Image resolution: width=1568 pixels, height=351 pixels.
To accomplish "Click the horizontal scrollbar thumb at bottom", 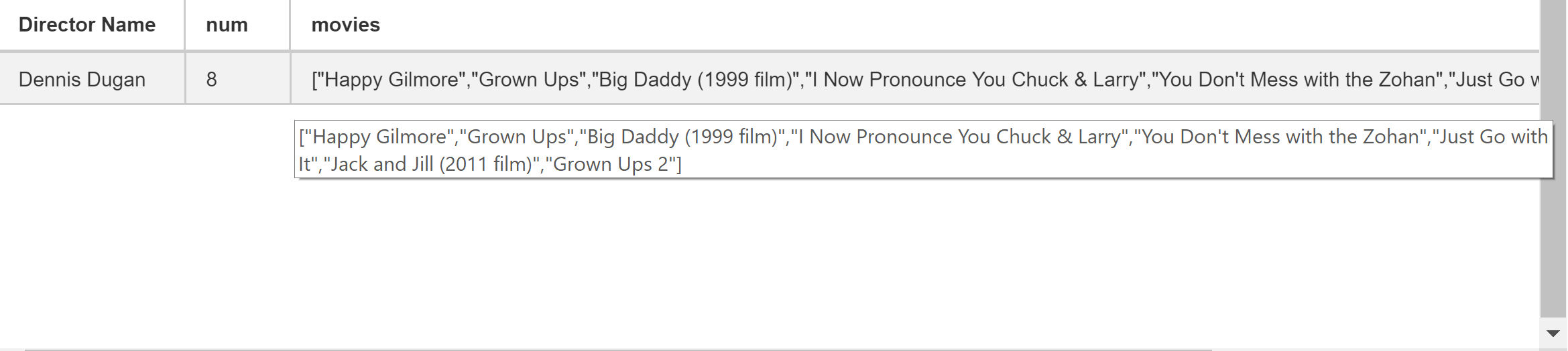I will pos(618,349).
